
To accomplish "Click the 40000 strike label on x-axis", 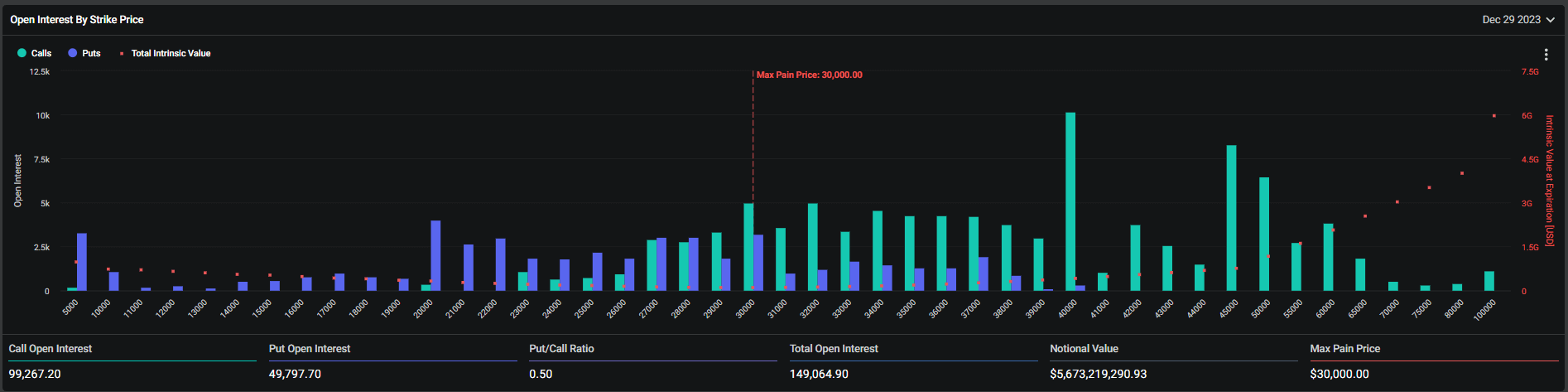I will (1068, 308).
